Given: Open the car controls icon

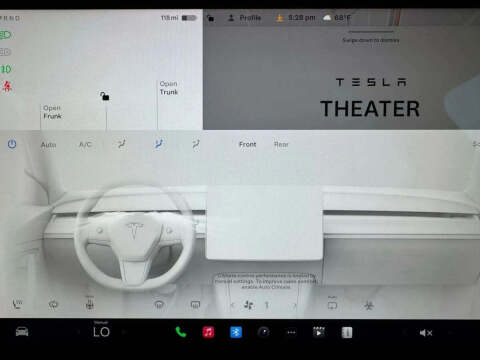Looking at the screenshot, I should pyautogui.click(x=22, y=332).
